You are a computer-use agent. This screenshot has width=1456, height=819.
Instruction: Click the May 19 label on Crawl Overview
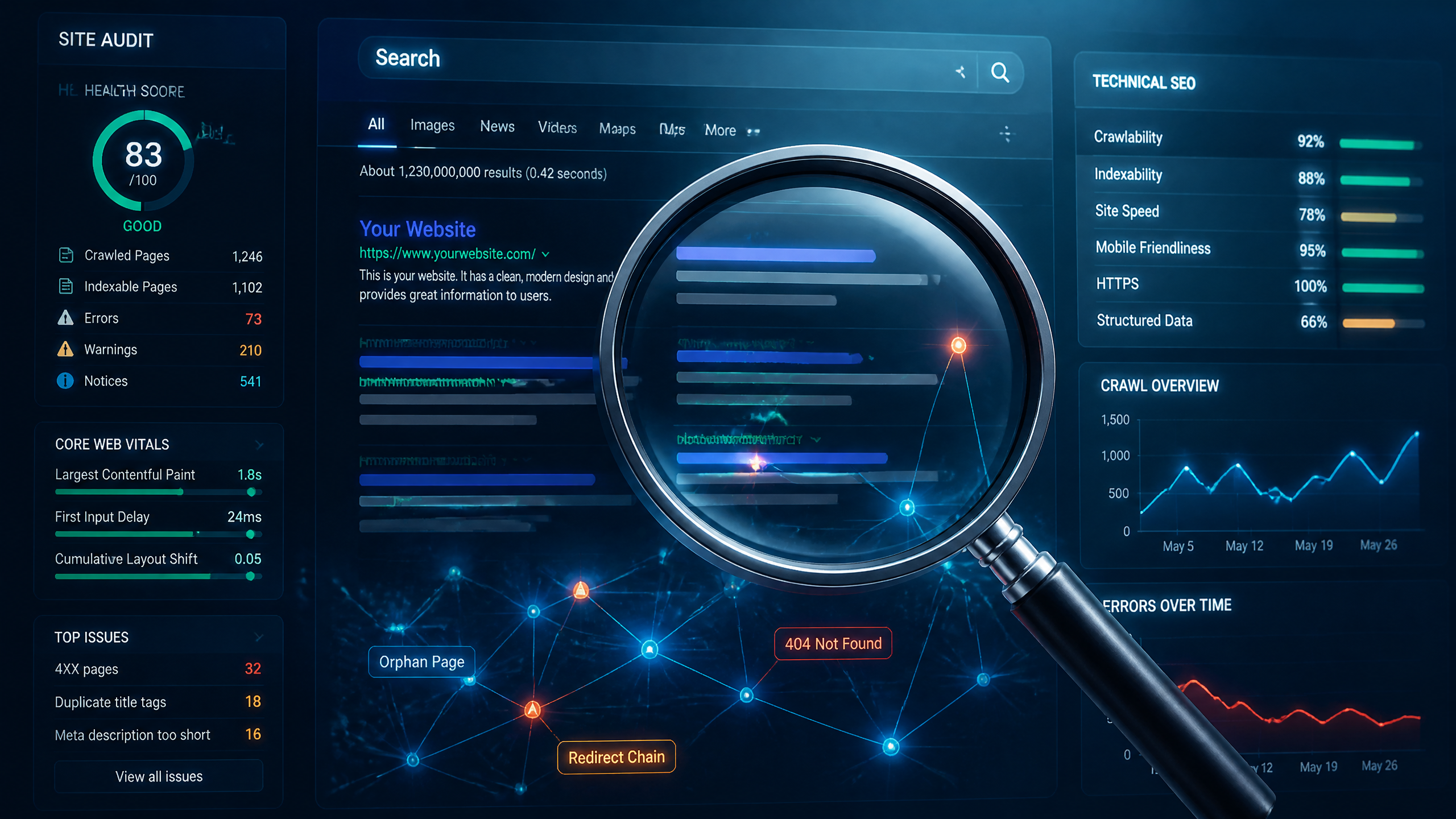(1314, 545)
